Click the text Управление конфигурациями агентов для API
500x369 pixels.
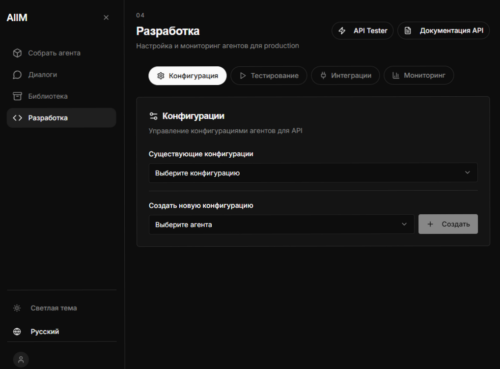click(x=225, y=131)
